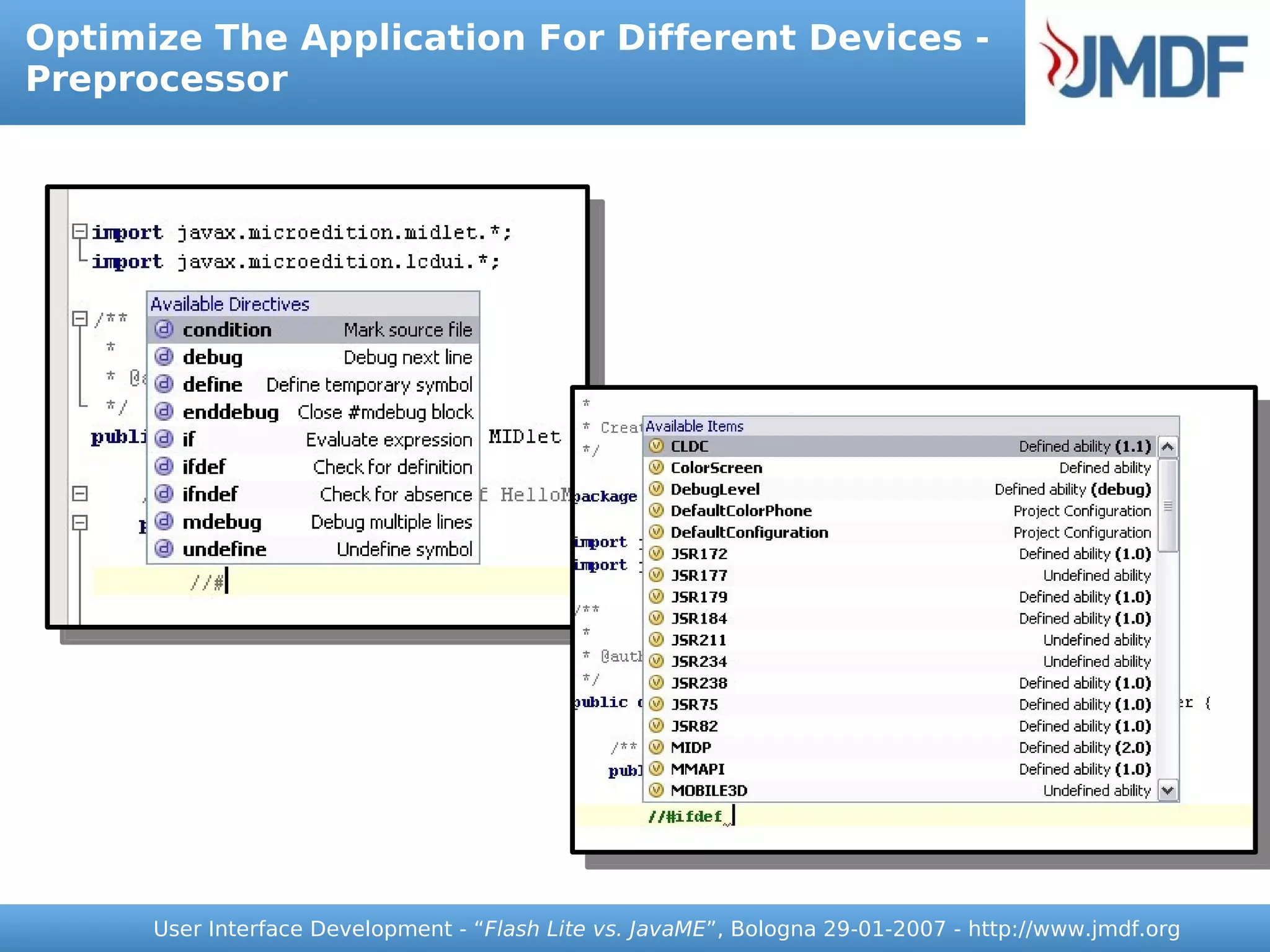Choose the ifdef directive name
1270x952 pixels.
204,467
